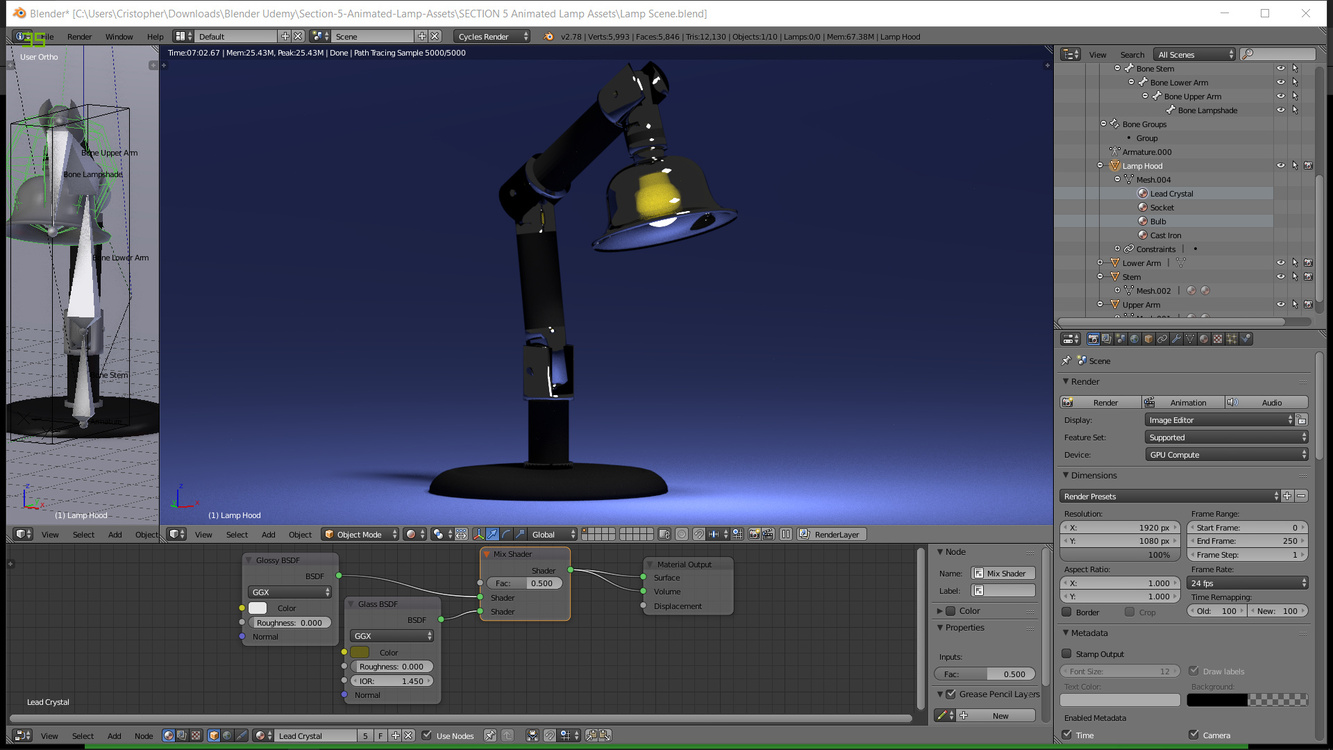Click the Glass BSDF color swatch
Viewport: 1333px width, 750px height.
360,652
